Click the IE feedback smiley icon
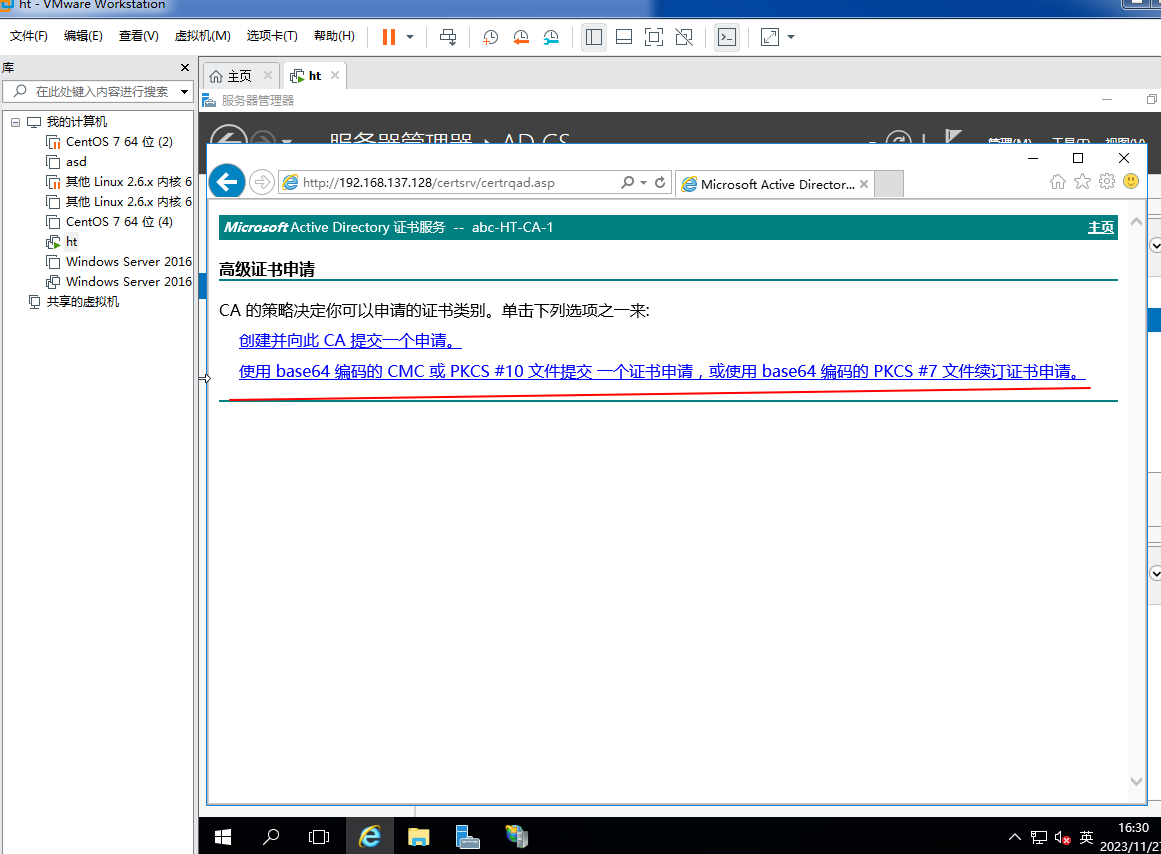This screenshot has height=854, width=1161. pos(1131,181)
